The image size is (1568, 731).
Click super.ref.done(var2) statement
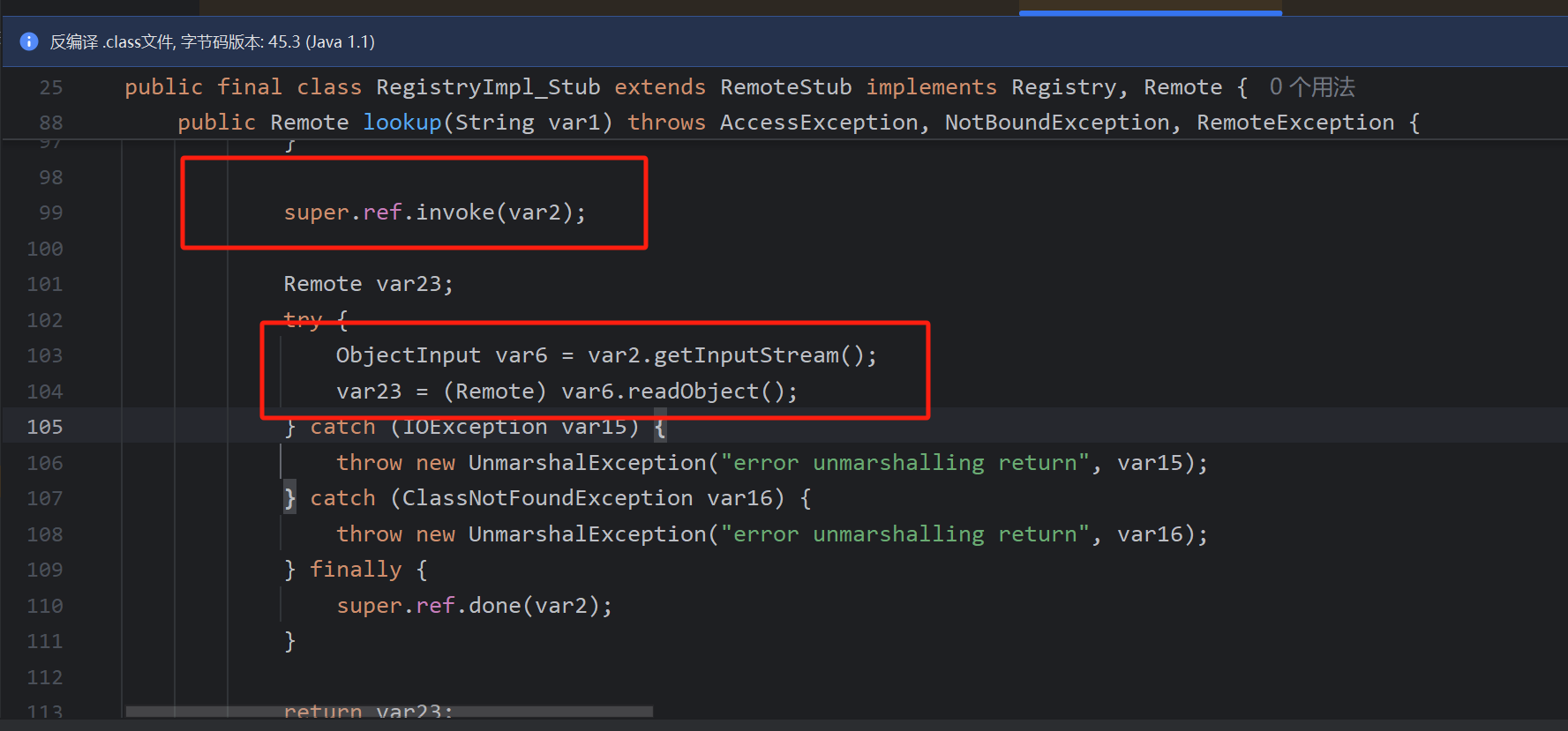(x=475, y=606)
